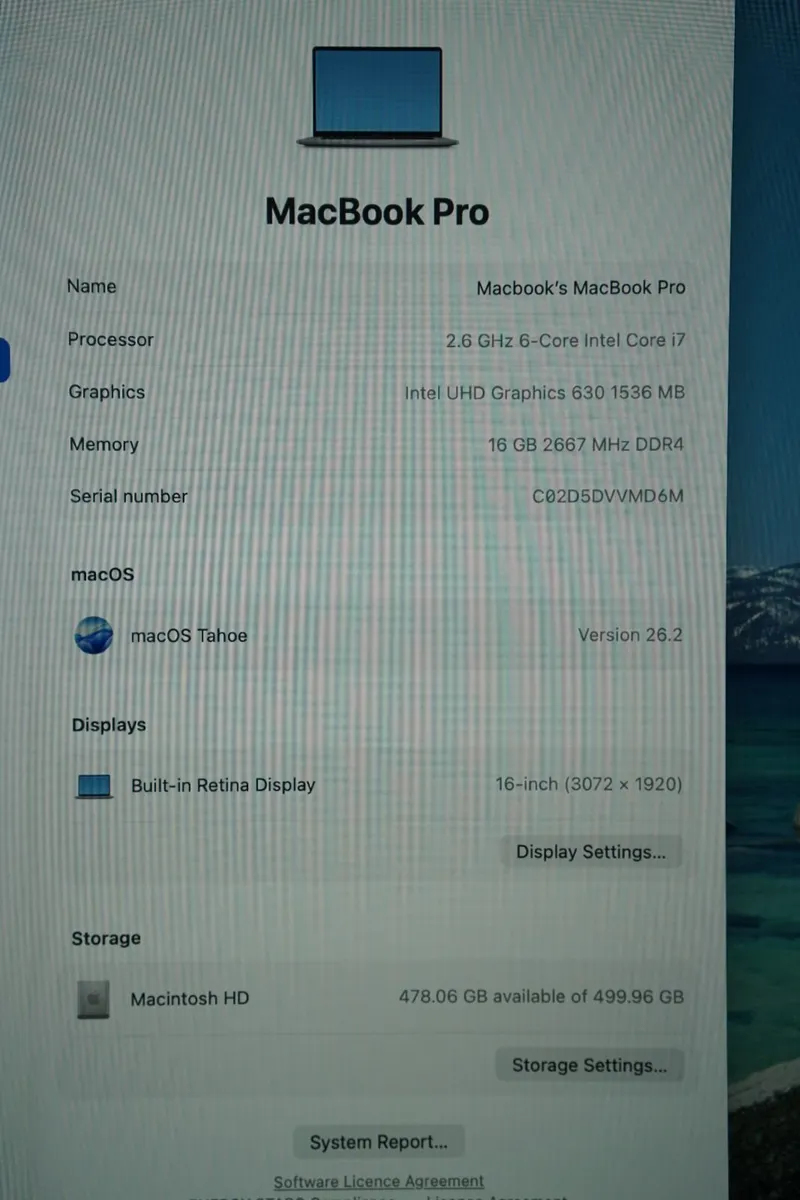The width and height of the screenshot is (800, 1200).
Task: Open the Software Licence Agreement link
Action: click(x=379, y=1181)
